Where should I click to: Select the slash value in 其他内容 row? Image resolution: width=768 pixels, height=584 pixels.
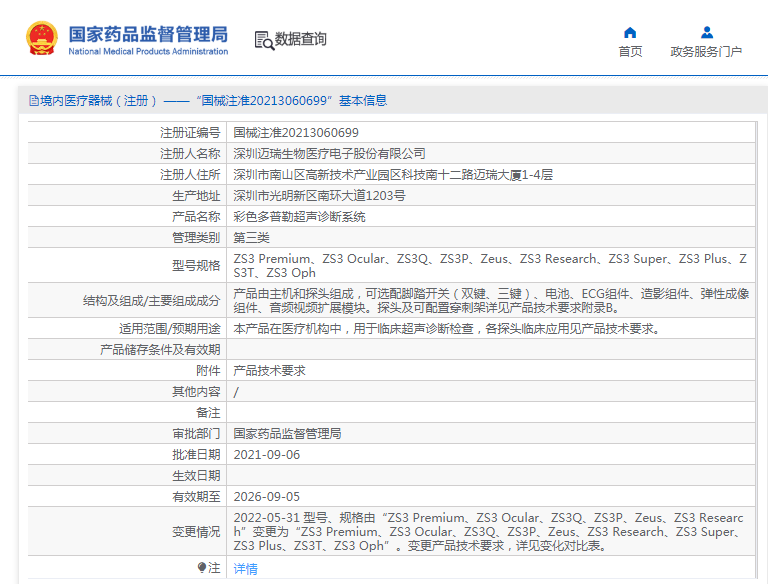[x=236, y=392]
